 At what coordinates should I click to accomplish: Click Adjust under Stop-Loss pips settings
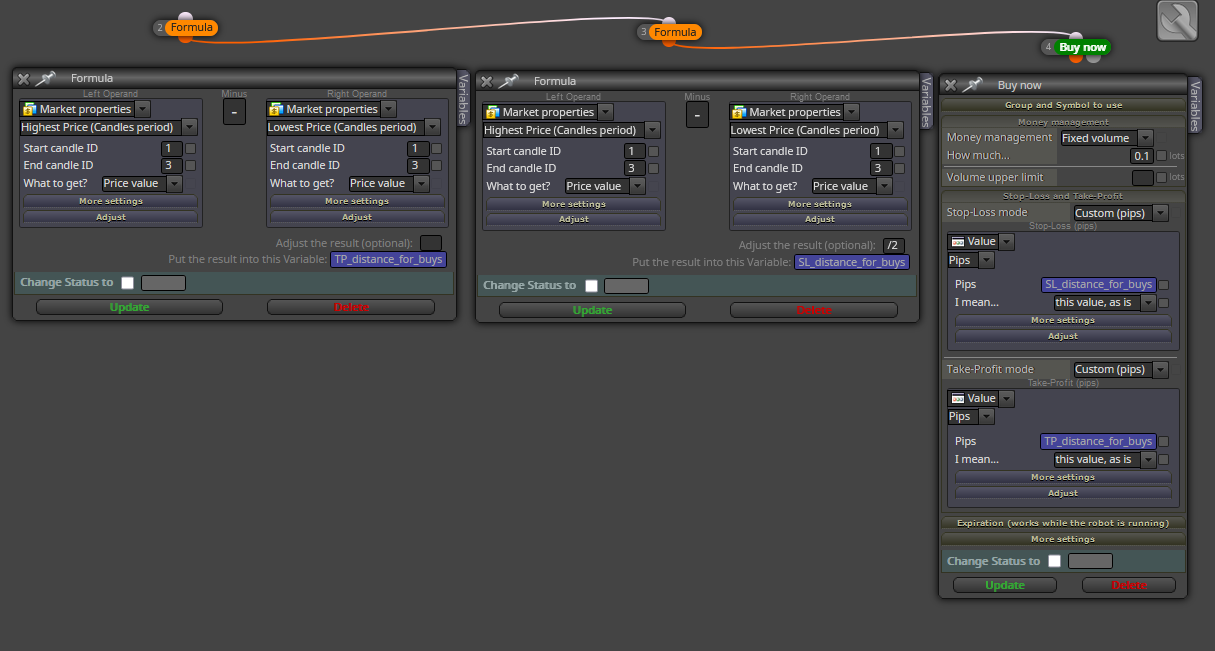(x=1063, y=336)
